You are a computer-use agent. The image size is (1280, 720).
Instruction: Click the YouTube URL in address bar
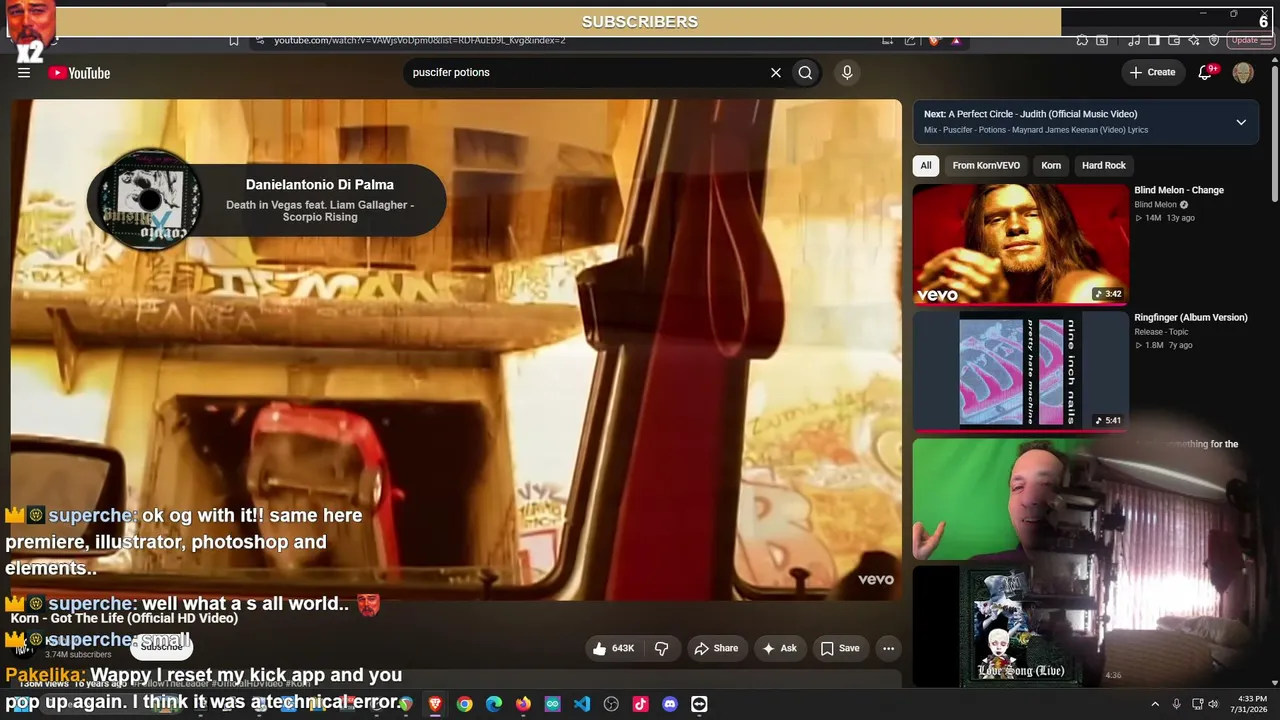[x=420, y=40]
